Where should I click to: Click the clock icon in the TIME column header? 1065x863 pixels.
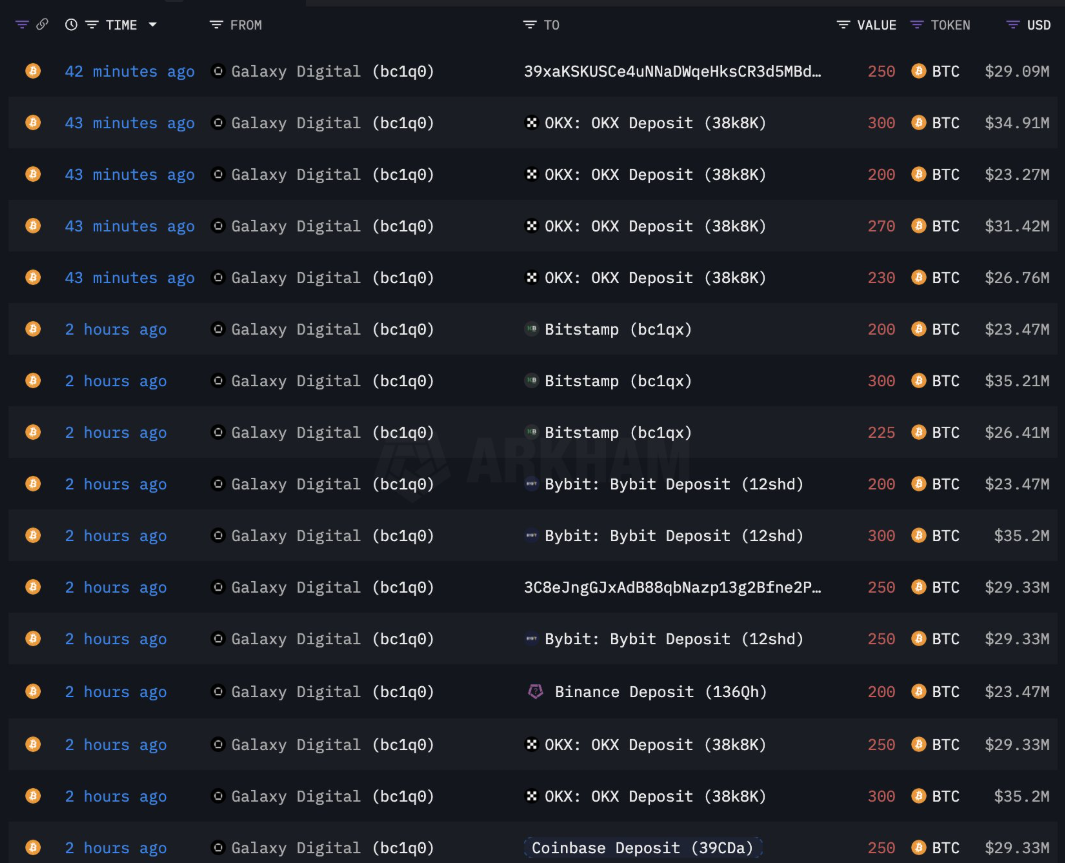[70, 24]
